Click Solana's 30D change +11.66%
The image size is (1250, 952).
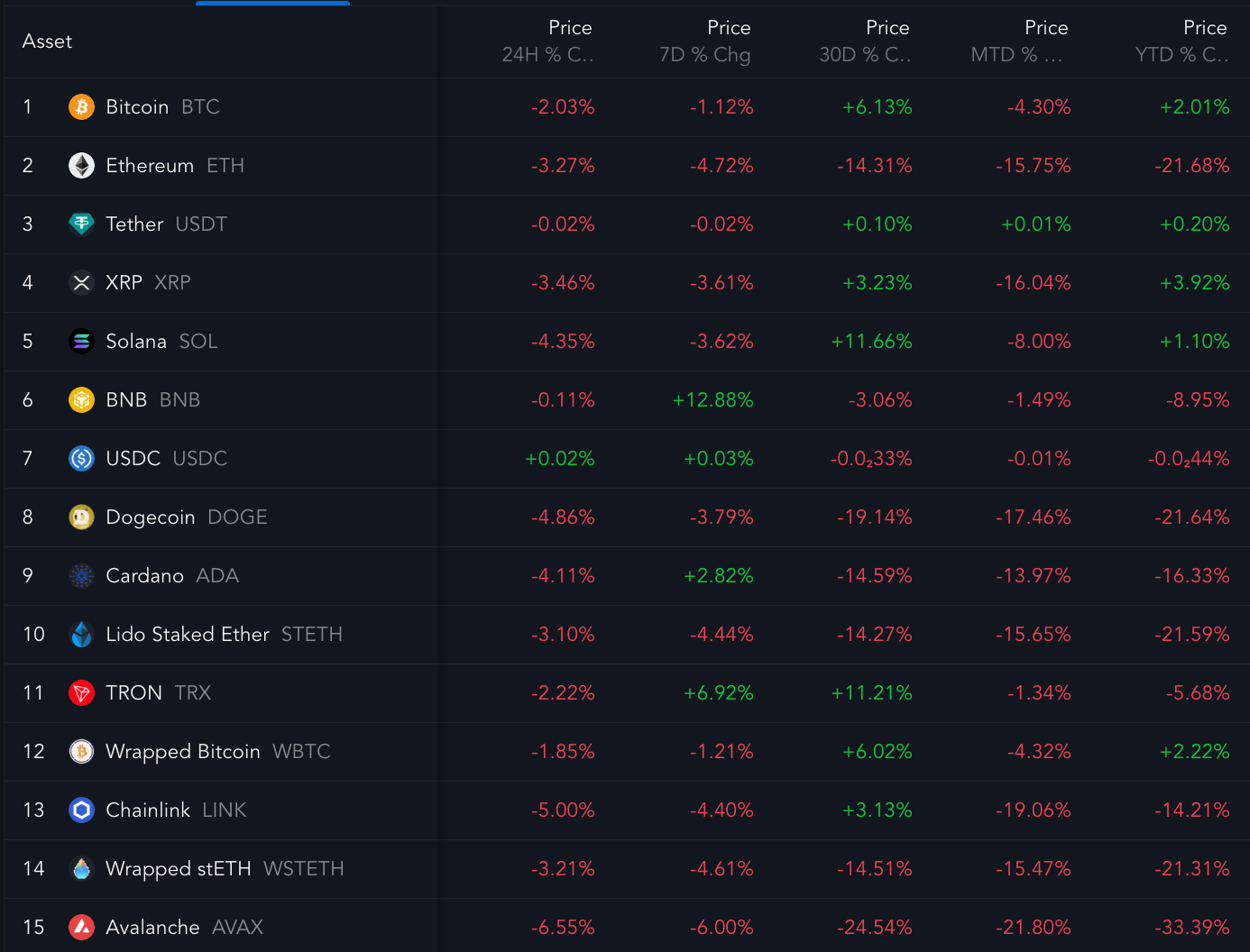[871, 342]
